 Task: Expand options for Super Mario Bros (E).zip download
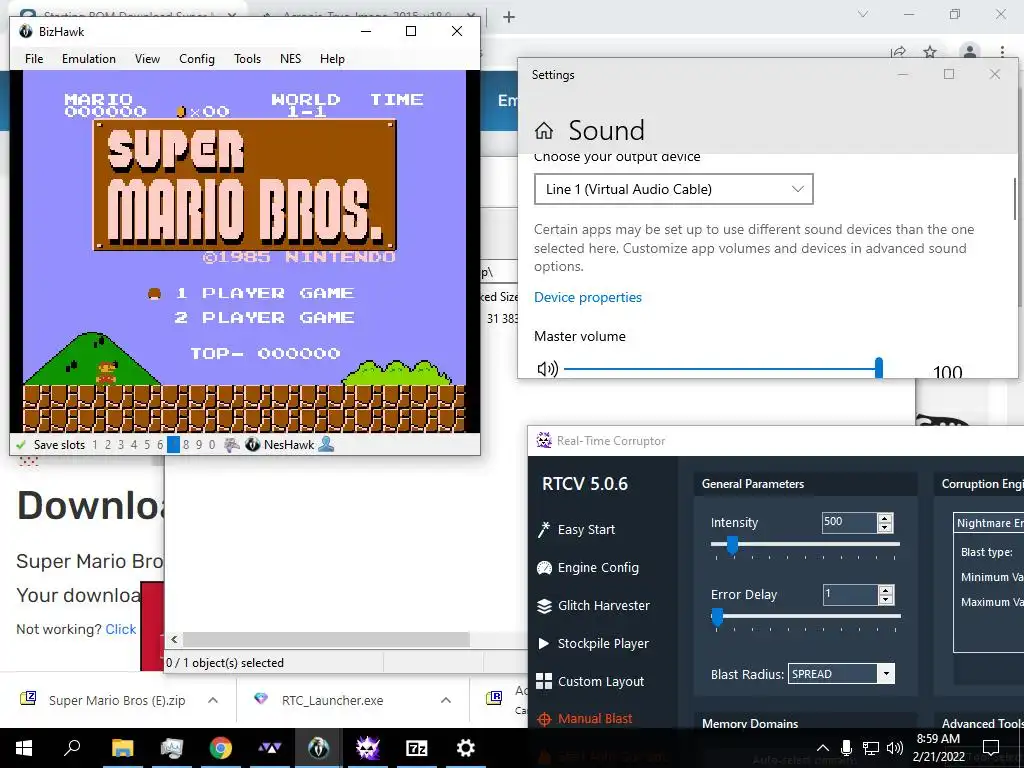213,700
